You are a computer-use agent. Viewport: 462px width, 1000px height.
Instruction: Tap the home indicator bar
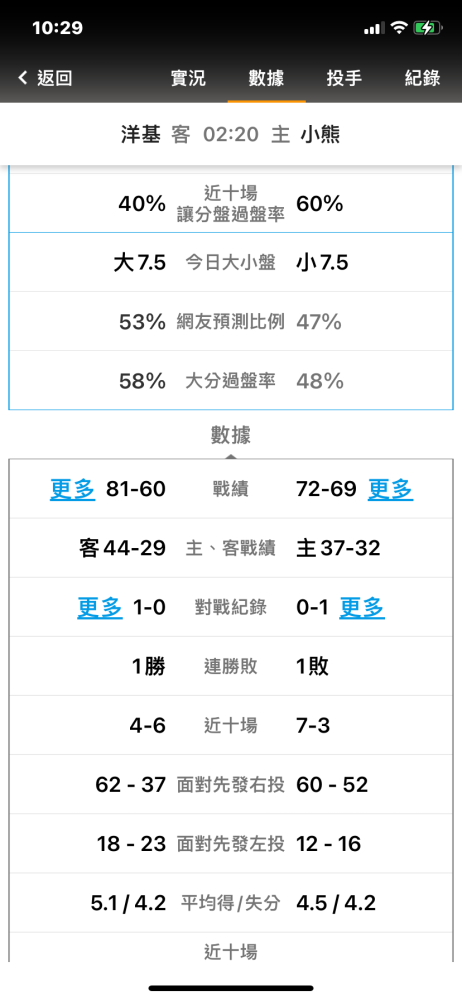(x=231, y=988)
